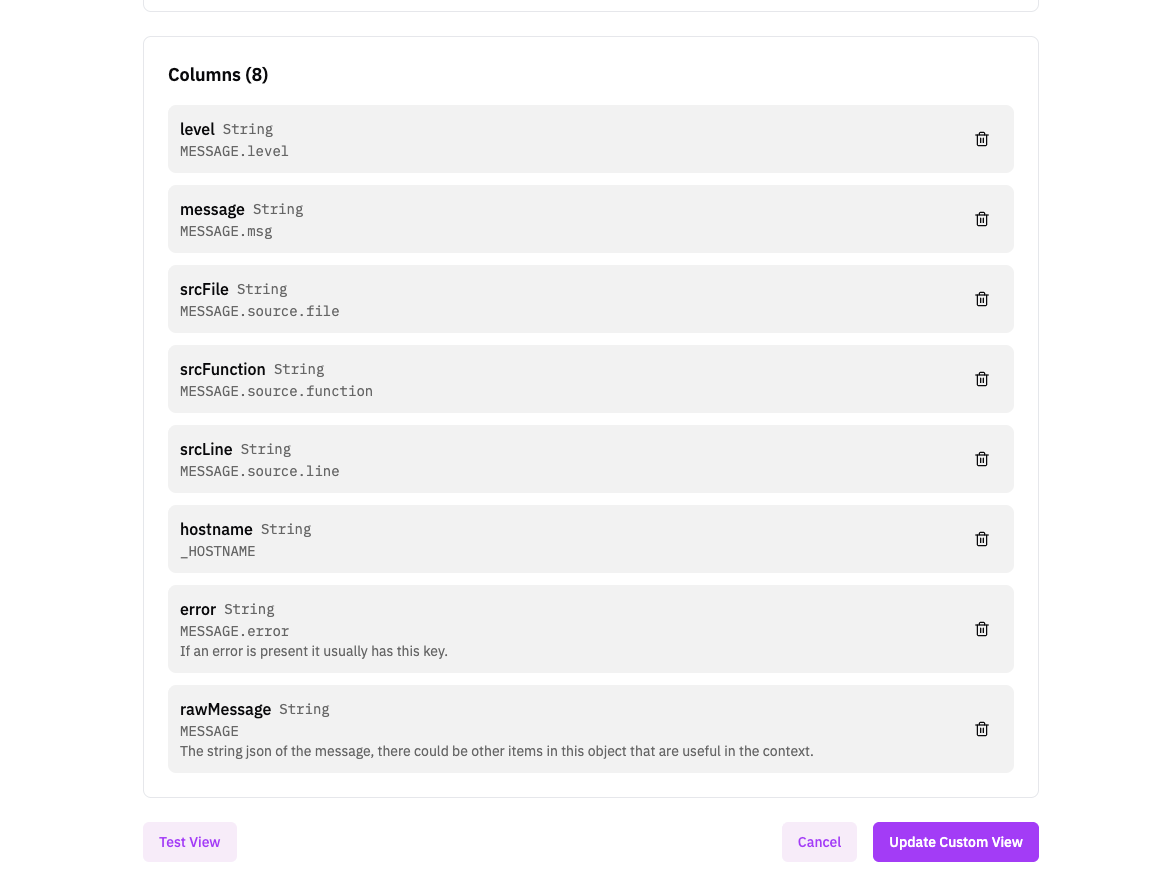Click the Columns (8) heading

point(218,75)
